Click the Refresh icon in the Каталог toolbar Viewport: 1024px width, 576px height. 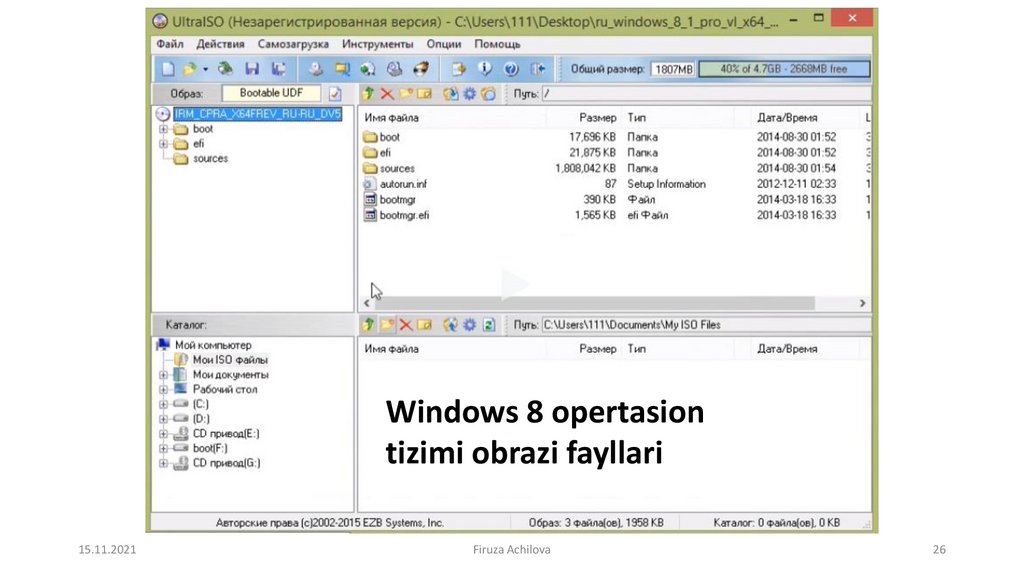(x=488, y=325)
